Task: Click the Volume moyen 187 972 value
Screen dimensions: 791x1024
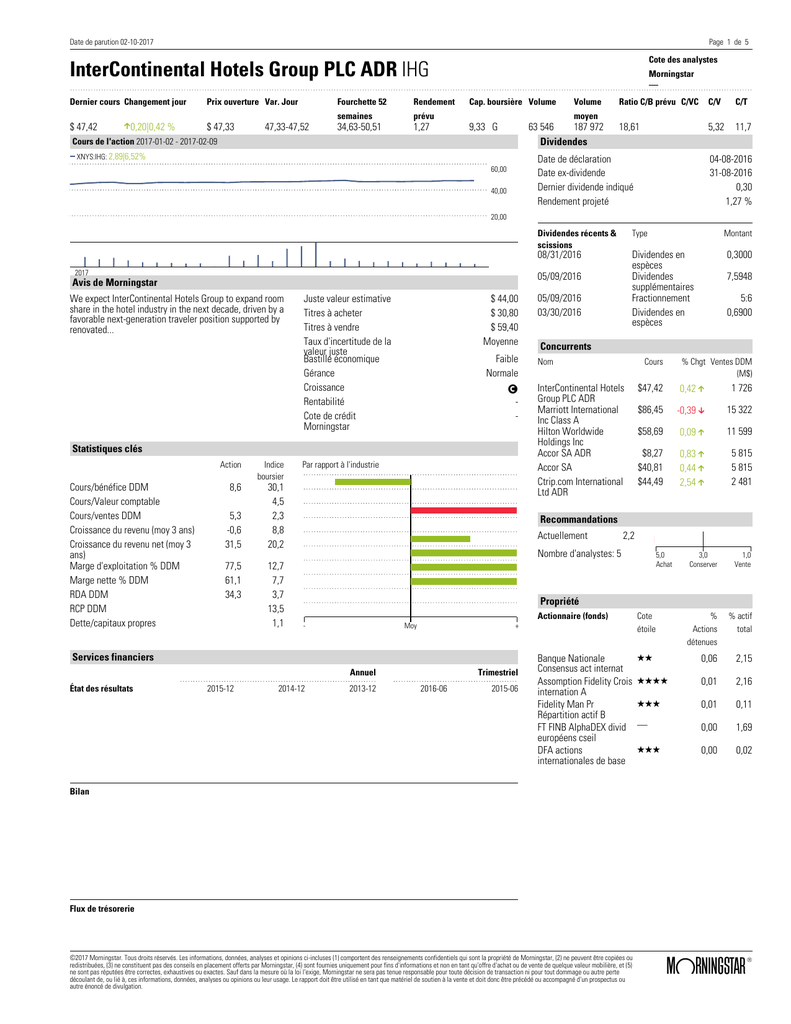Action: [589, 127]
